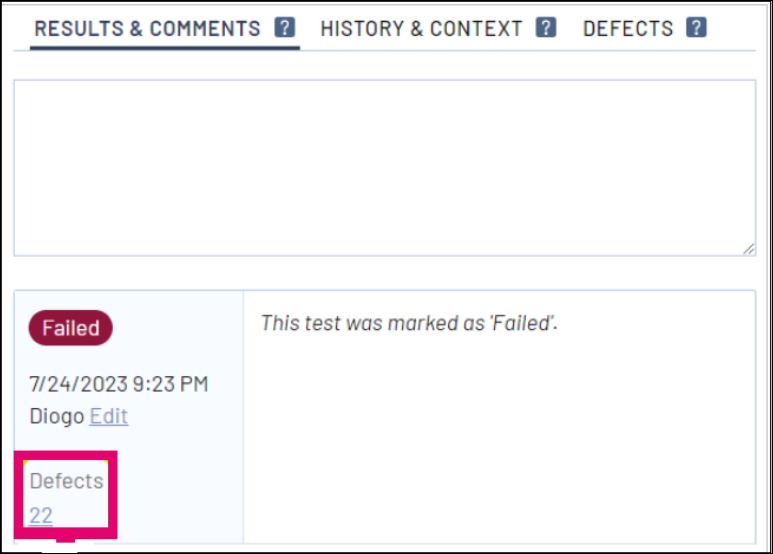Grab the comment box resize handle
The image size is (773, 554).
[749, 249]
